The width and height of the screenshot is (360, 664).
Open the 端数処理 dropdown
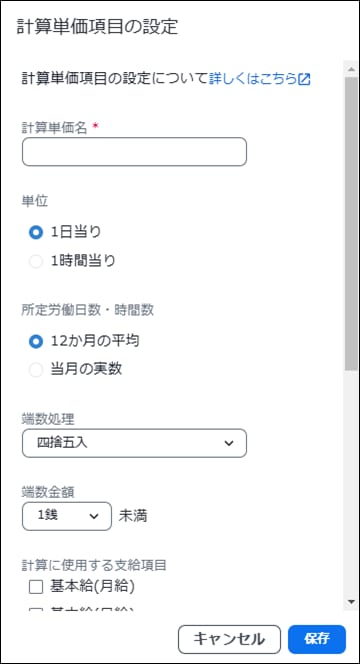pos(134,443)
